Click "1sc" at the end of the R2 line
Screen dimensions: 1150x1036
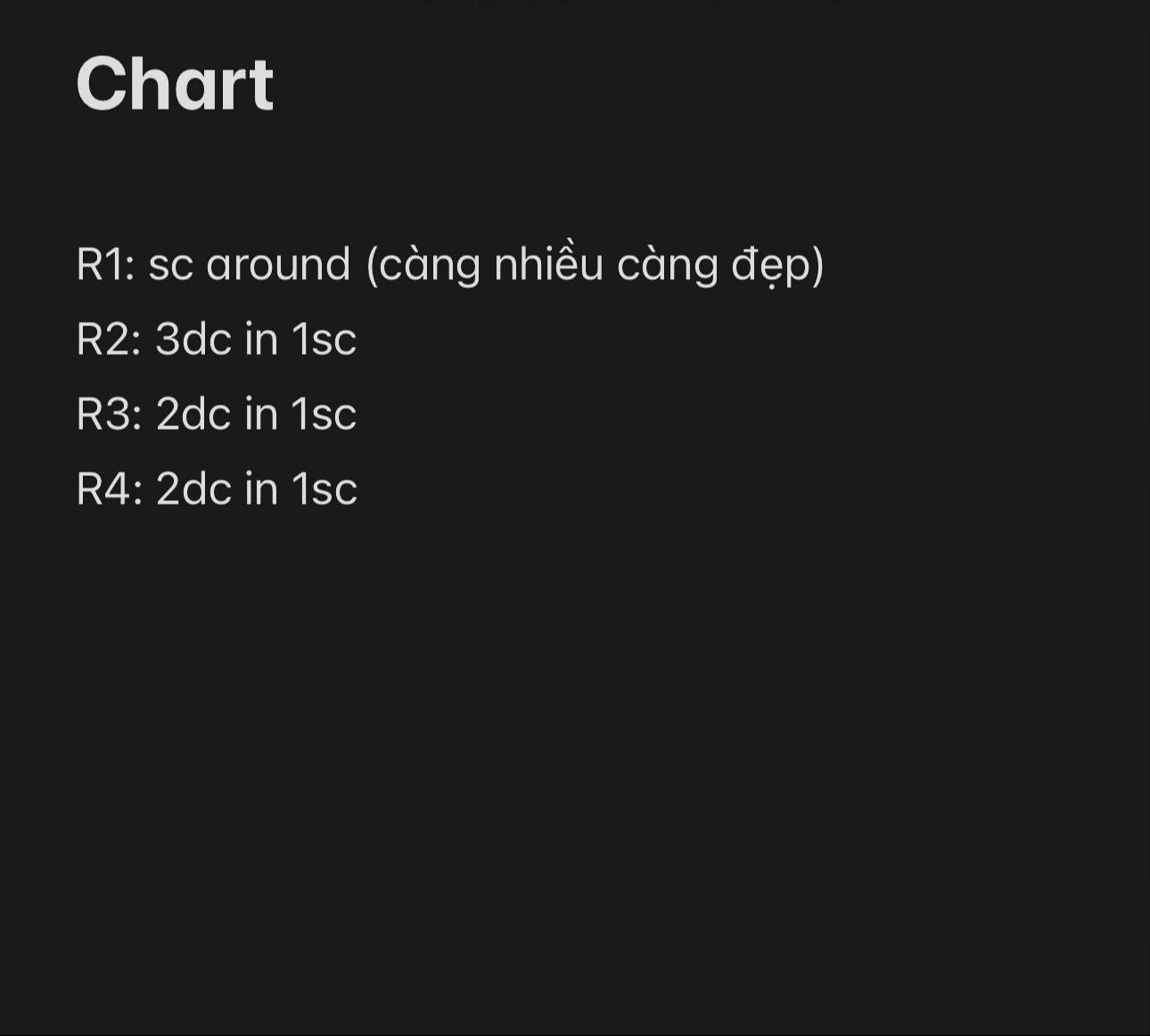click(x=324, y=340)
